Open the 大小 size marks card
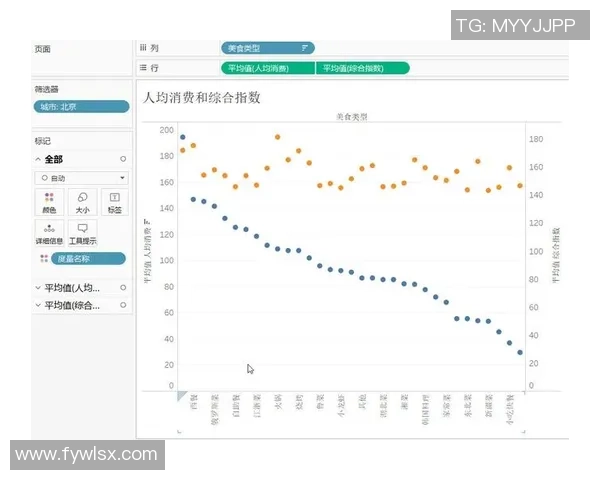The height and width of the screenshot is (480, 600). 82,202
